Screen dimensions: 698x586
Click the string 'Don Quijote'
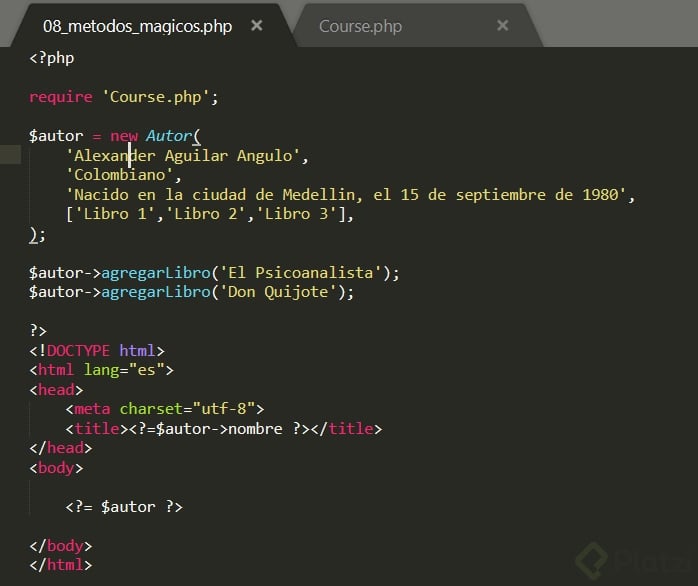[x=278, y=292]
